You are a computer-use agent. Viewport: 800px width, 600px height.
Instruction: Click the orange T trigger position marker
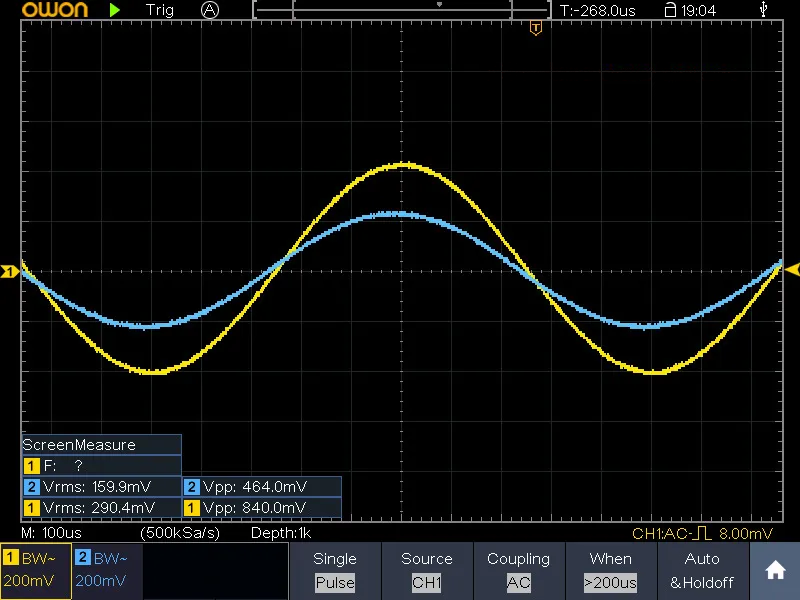tap(536, 28)
